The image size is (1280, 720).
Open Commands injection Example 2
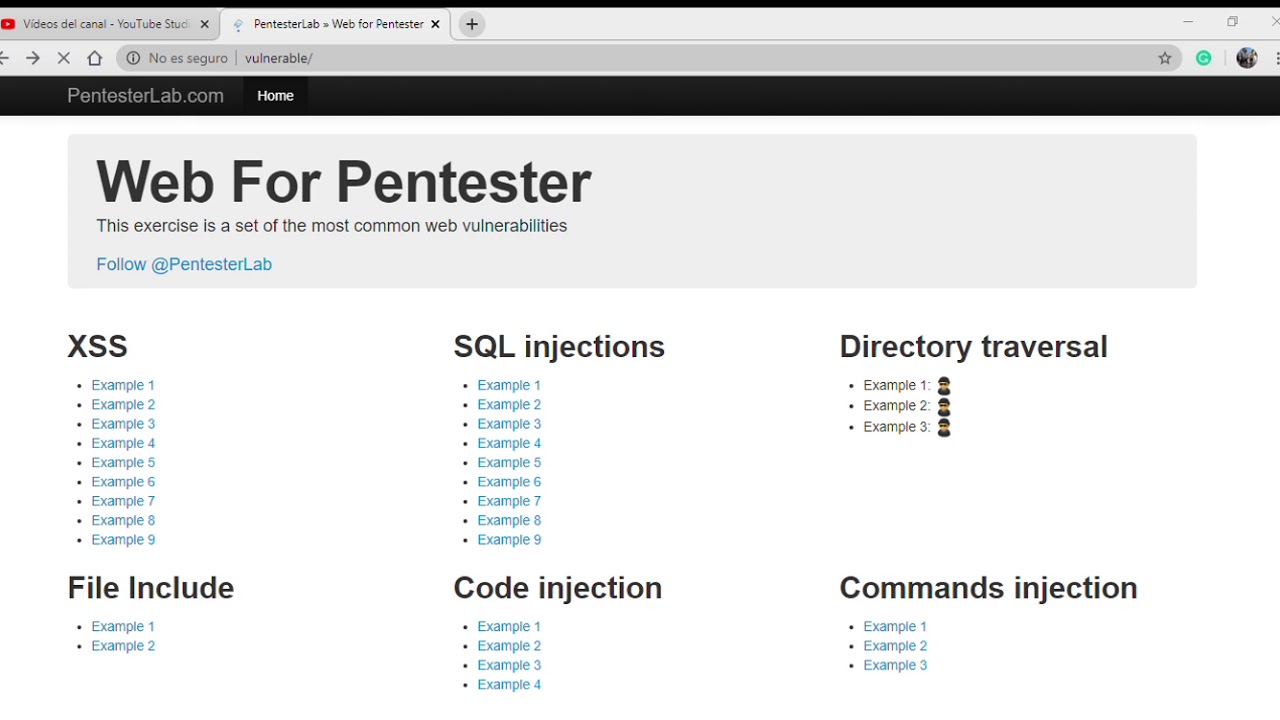tap(895, 646)
